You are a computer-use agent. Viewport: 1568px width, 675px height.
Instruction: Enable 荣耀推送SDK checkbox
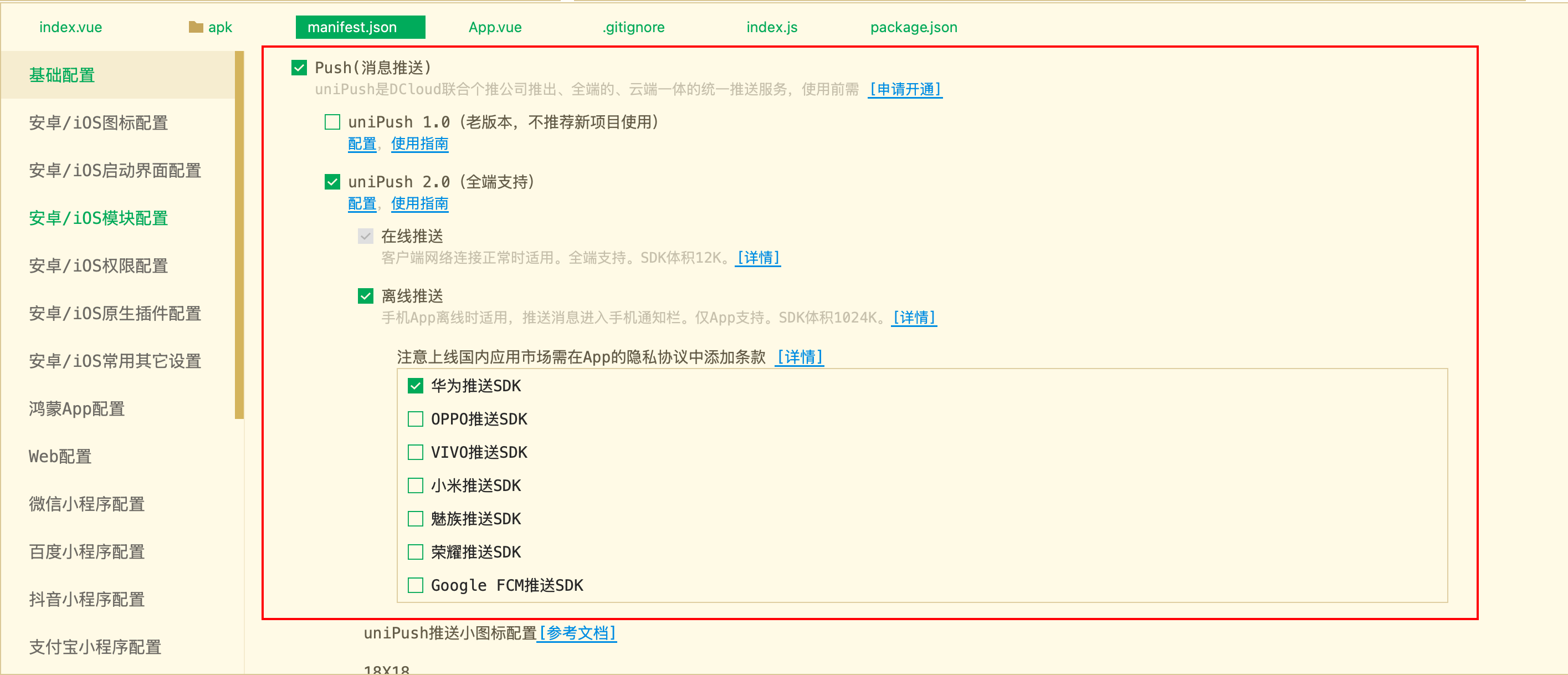pos(416,552)
